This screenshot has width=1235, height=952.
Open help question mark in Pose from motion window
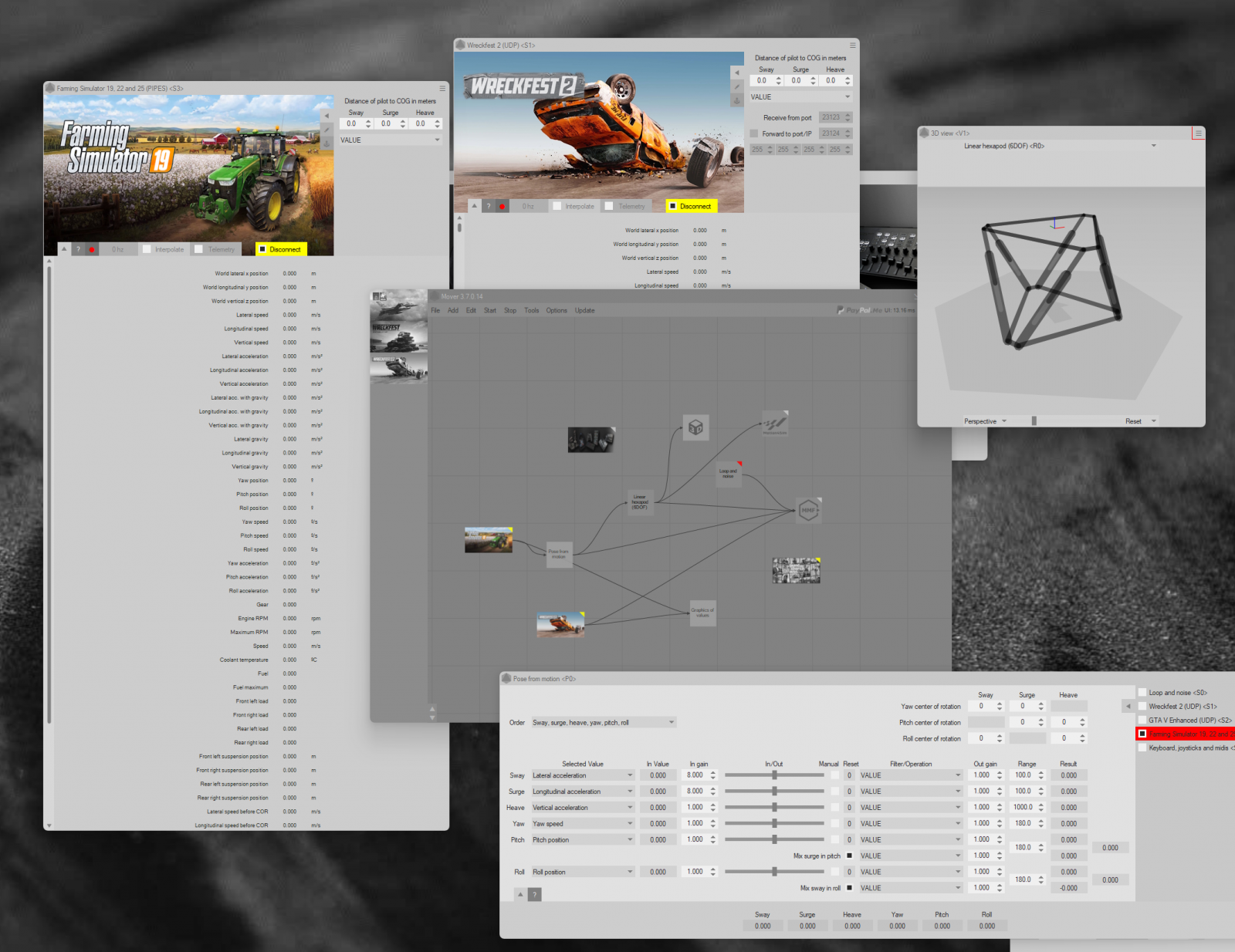point(534,895)
